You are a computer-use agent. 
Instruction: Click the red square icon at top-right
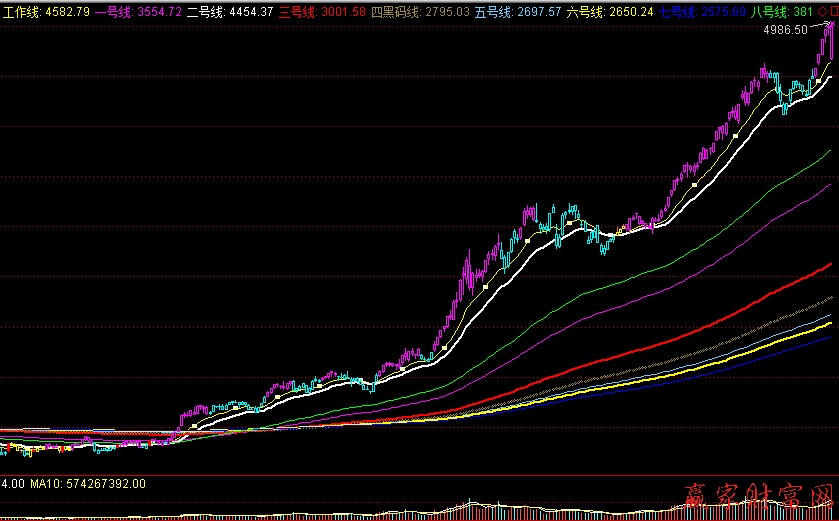click(x=833, y=12)
